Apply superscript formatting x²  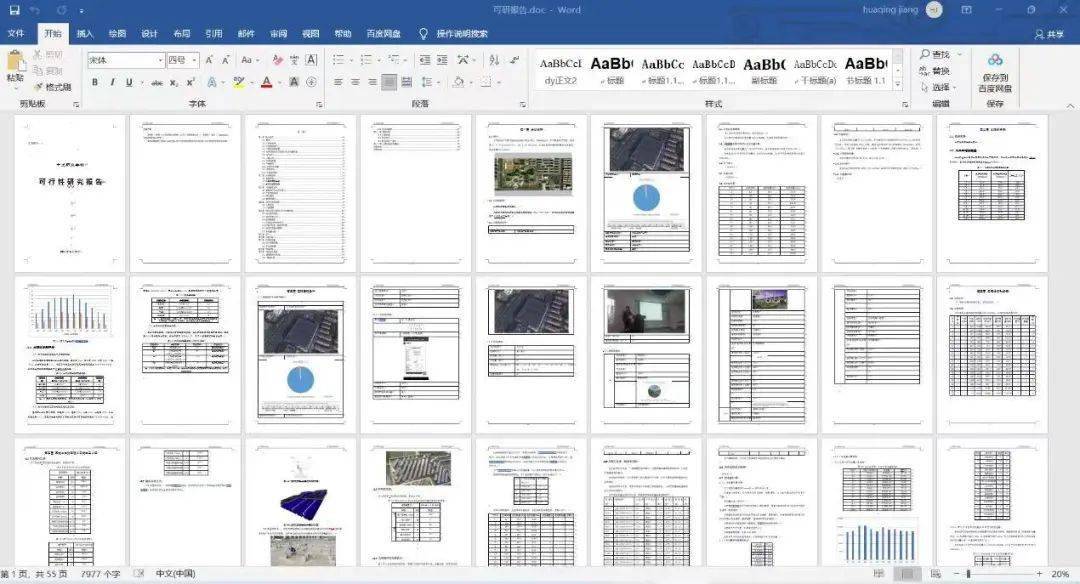(x=191, y=83)
